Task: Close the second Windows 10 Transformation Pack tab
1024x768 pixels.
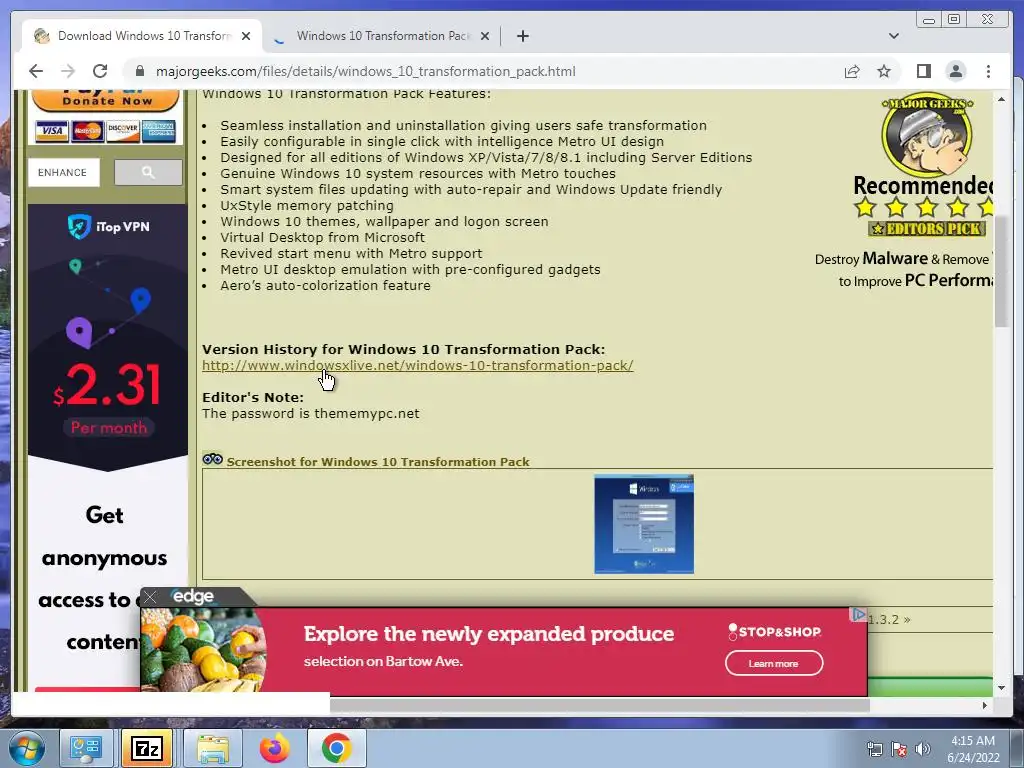Action: coord(485,36)
